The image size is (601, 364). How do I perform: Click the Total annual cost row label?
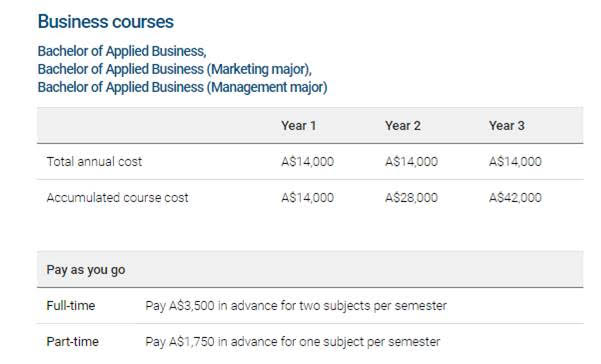(94, 161)
